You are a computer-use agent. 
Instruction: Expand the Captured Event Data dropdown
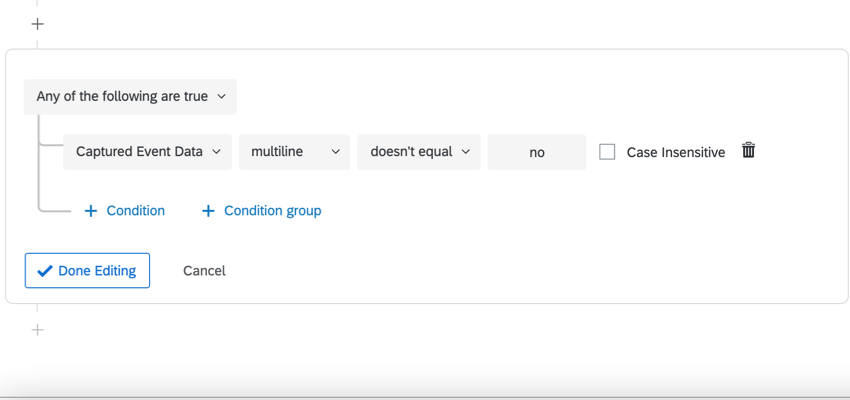tap(147, 152)
